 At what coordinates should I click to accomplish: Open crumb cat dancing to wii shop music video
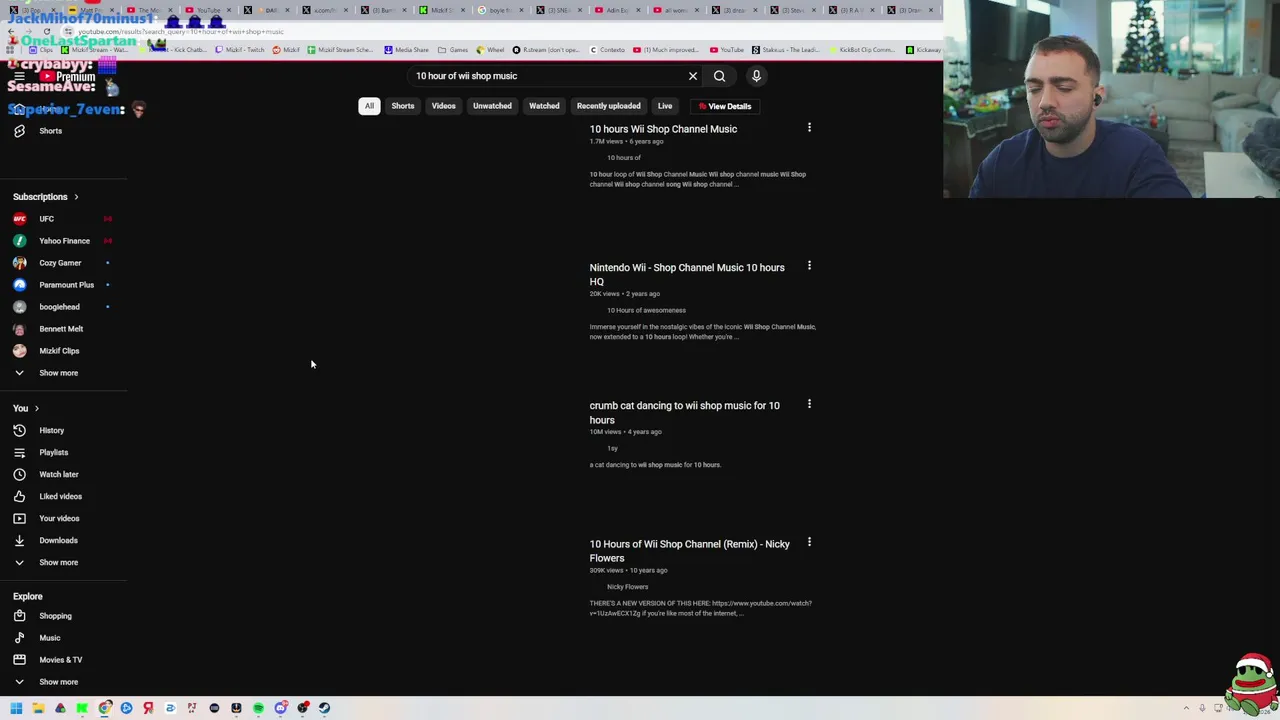(x=684, y=412)
